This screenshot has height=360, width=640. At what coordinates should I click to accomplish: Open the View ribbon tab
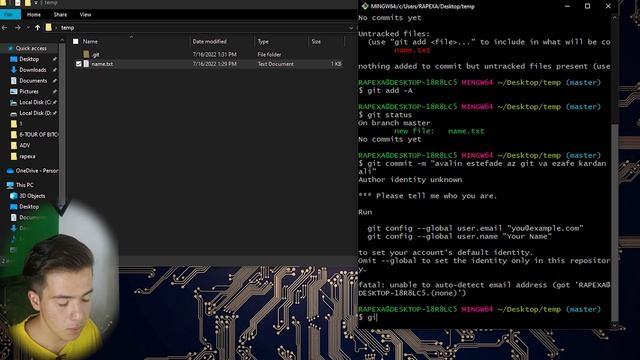85,15
